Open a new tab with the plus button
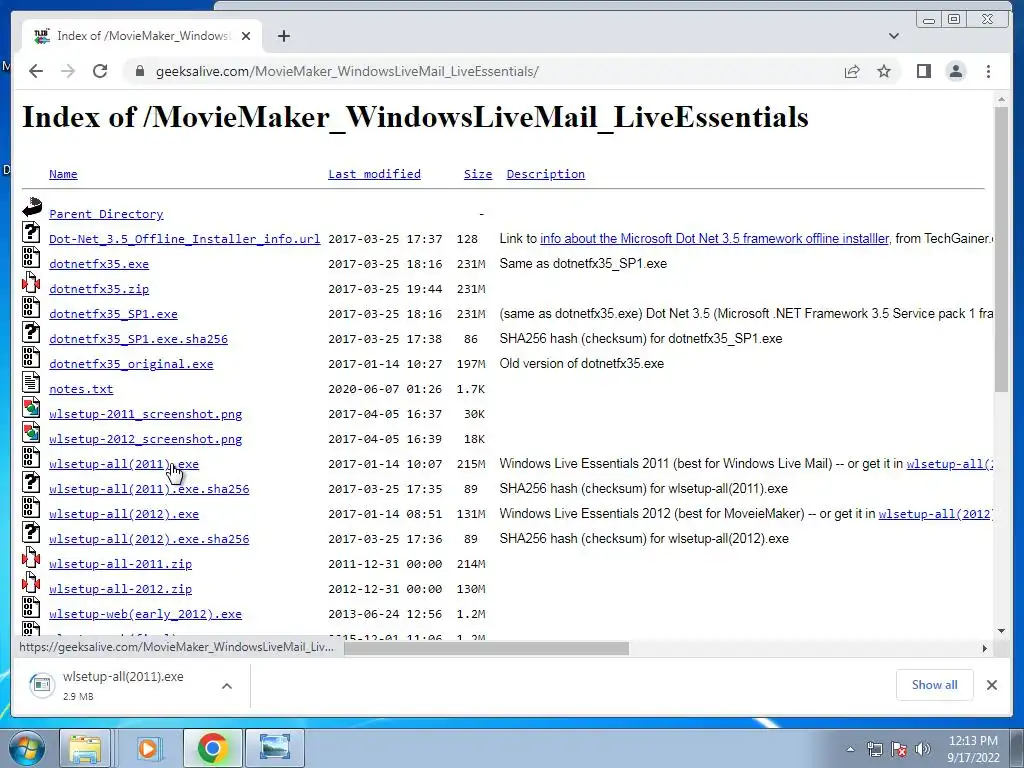Screen dimensions: 1024x768 [x=283, y=36]
